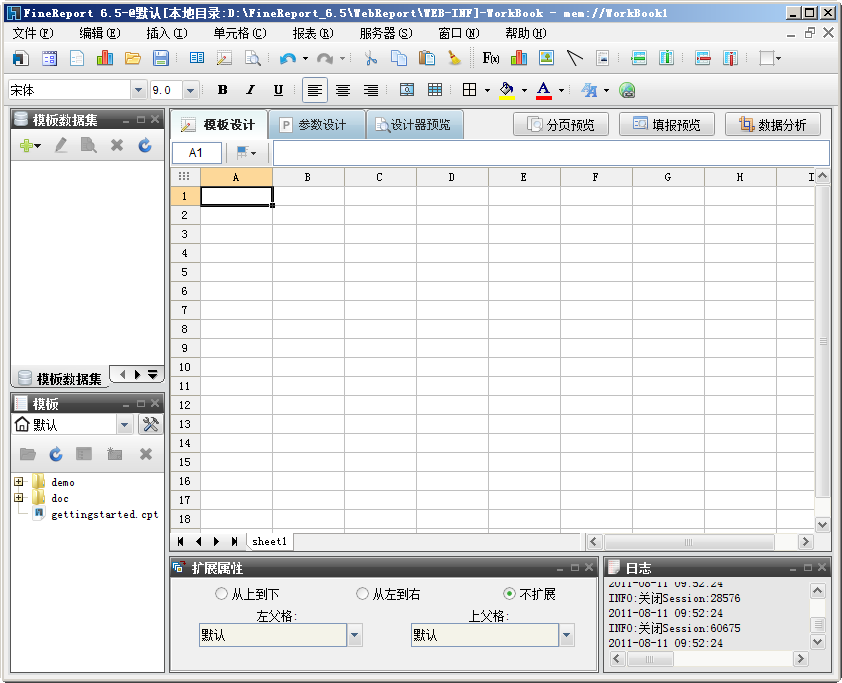This screenshot has width=842, height=683.
Task: Click the 数据分析 button
Action: coord(772,125)
